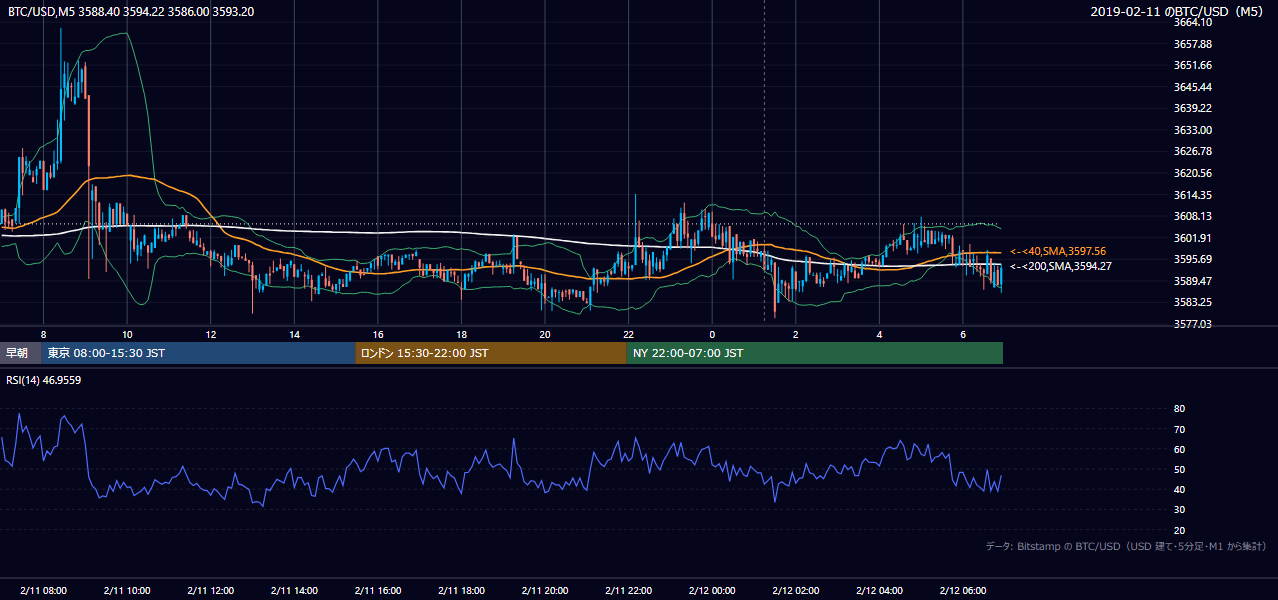Click price axis value 3589.47
1278x600 pixels.
coord(1192,281)
